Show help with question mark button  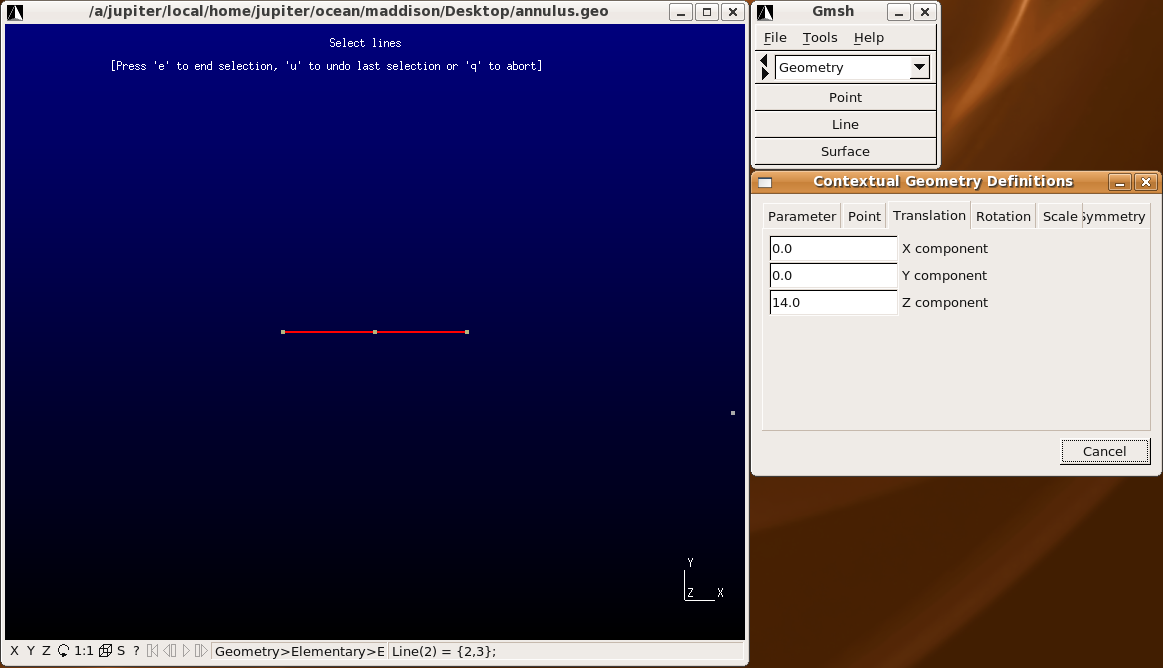click(x=137, y=651)
